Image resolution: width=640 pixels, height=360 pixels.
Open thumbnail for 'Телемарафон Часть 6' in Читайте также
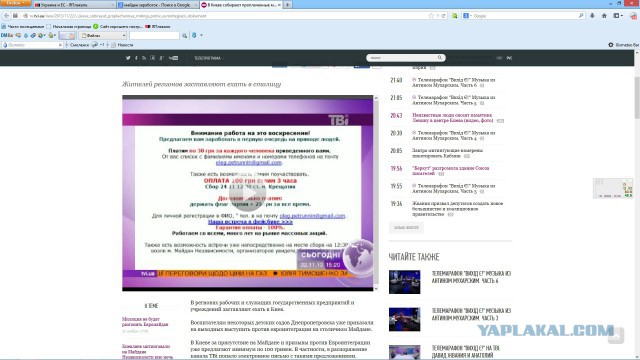pos(404,282)
